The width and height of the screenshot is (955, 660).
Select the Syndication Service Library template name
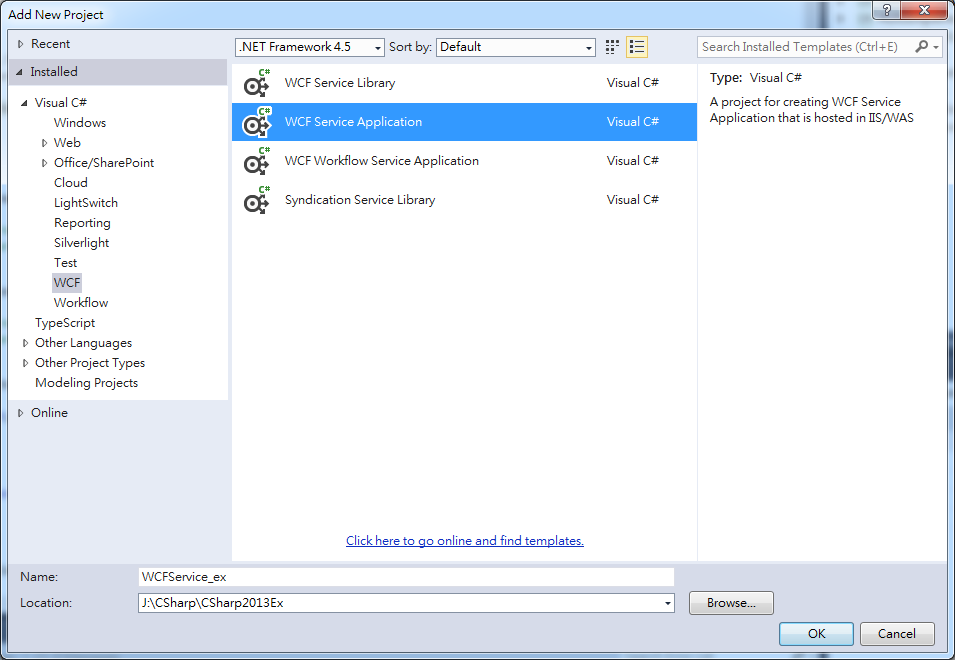[360, 200]
